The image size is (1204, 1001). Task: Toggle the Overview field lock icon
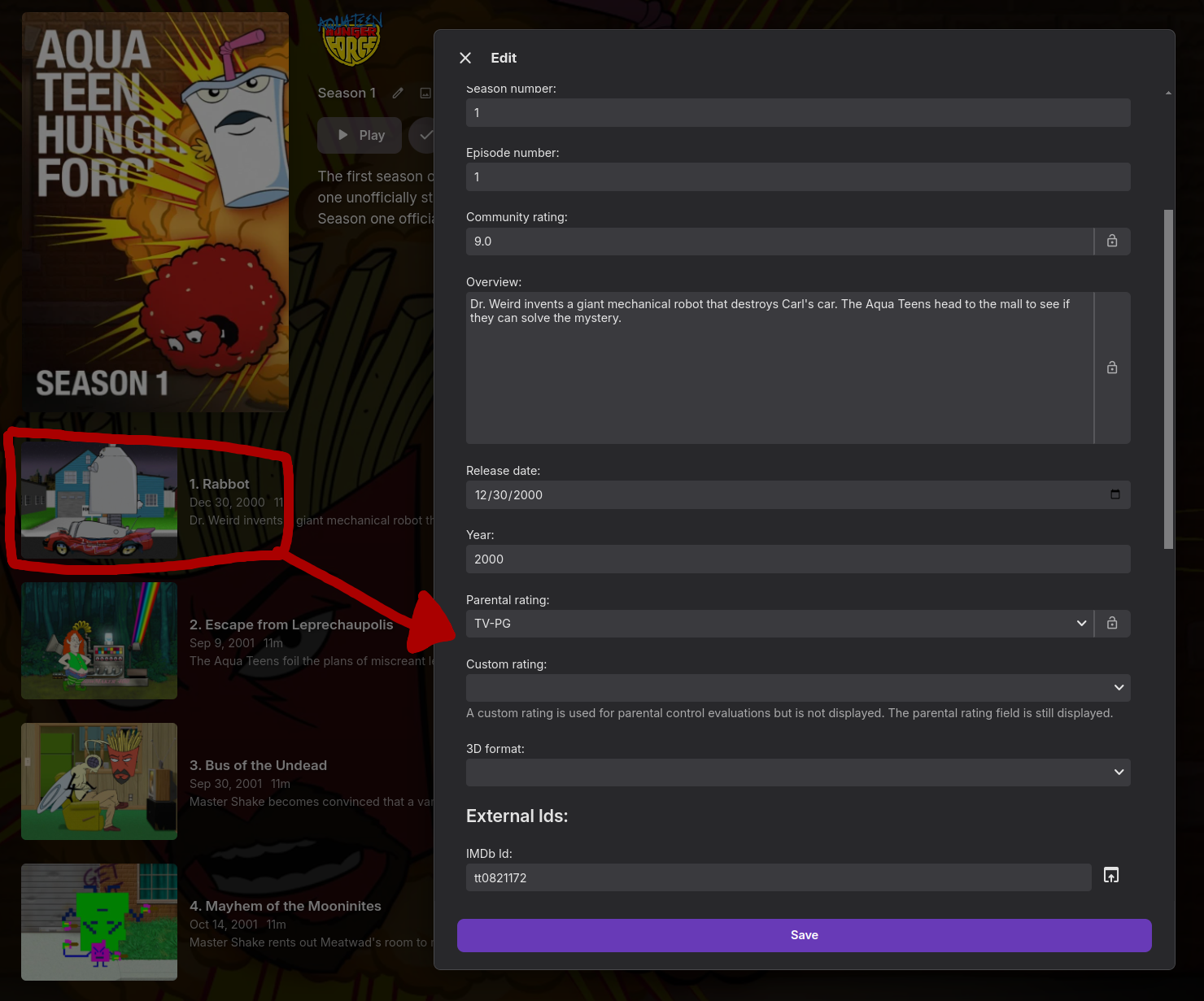[1112, 368]
